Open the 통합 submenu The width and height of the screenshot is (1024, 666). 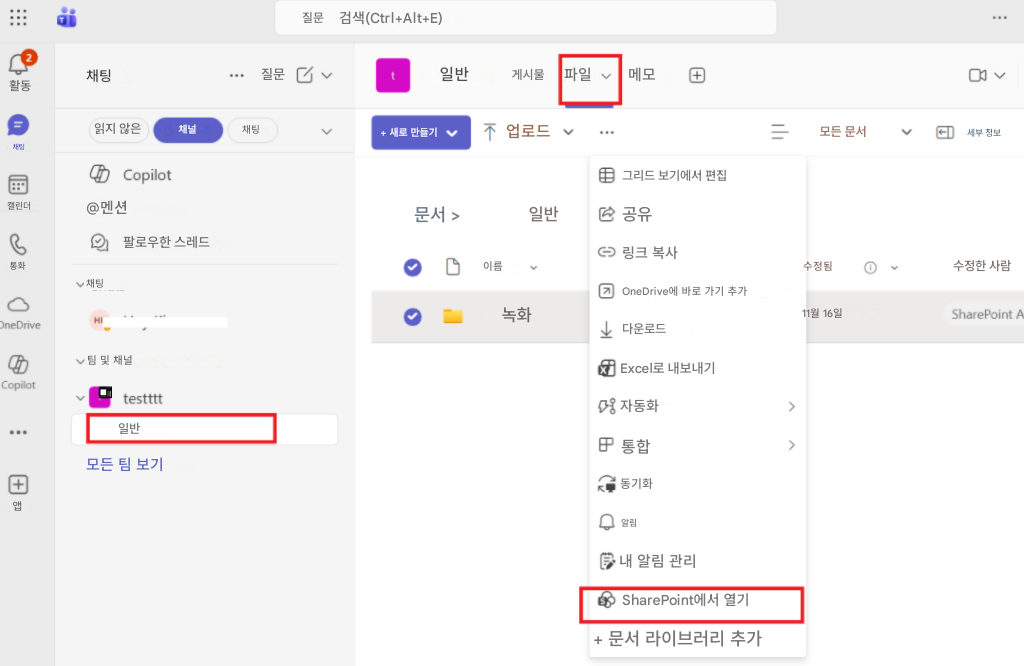pos(697,445)
